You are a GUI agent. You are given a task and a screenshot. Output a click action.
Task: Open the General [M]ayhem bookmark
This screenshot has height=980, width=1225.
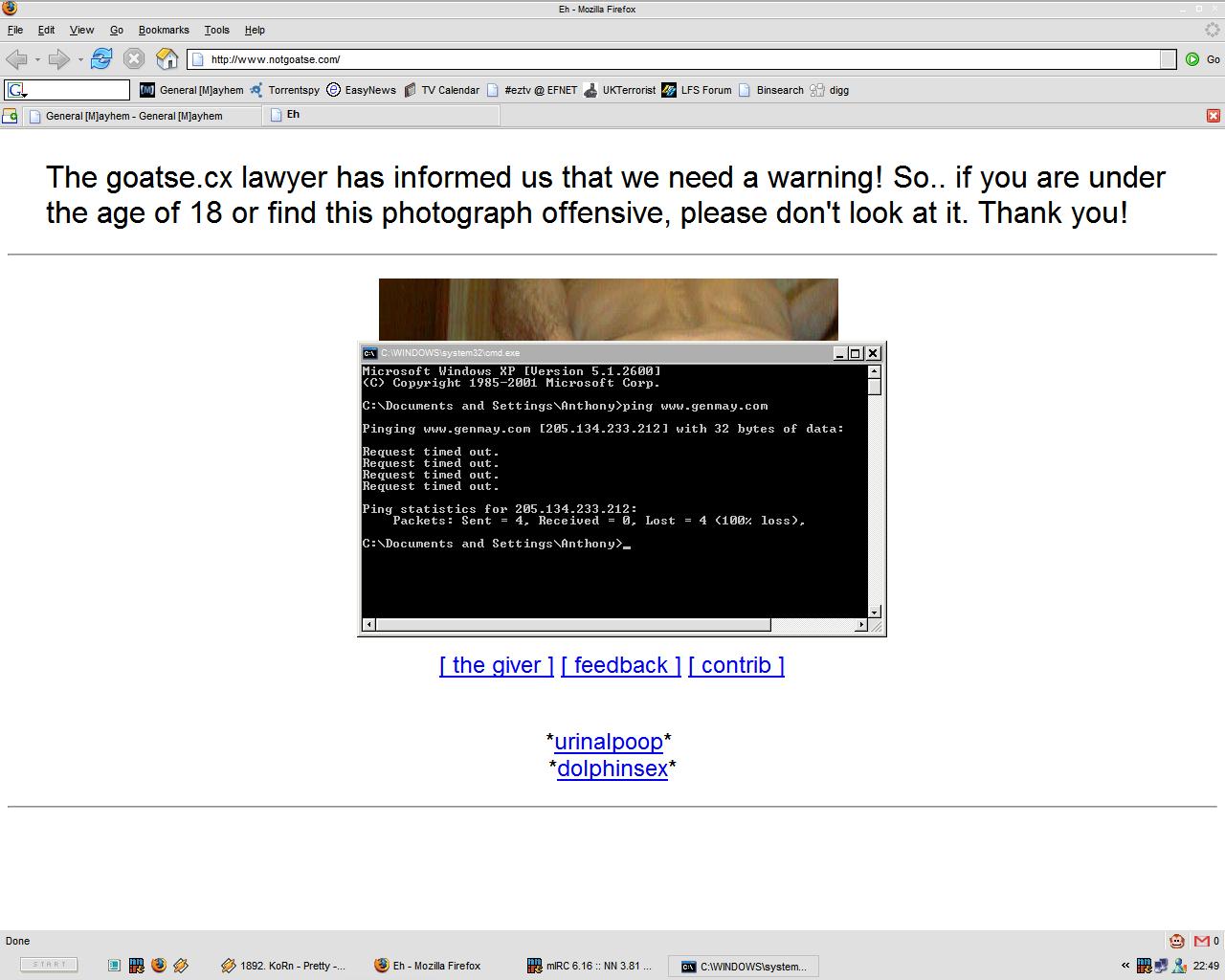tap(191, 90)
